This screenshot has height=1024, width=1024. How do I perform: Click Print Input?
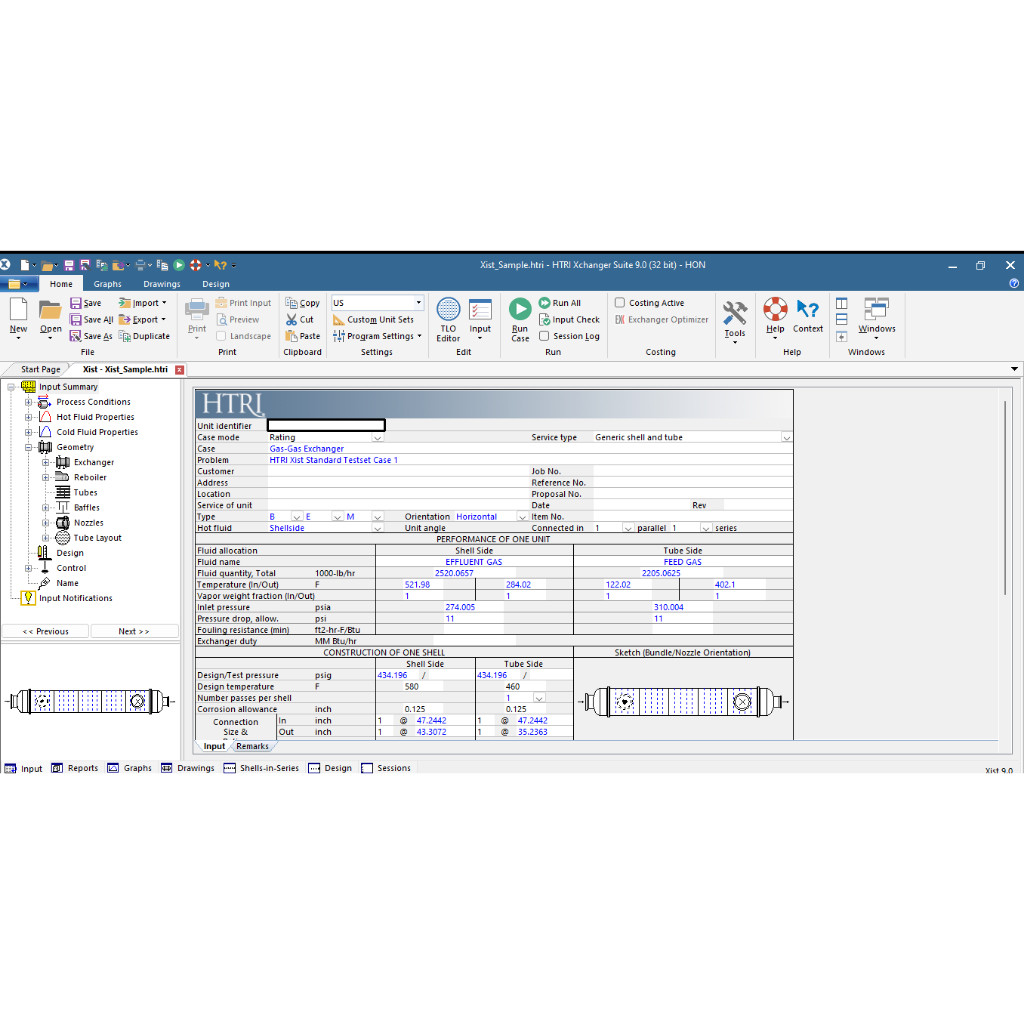pos(243,303)
